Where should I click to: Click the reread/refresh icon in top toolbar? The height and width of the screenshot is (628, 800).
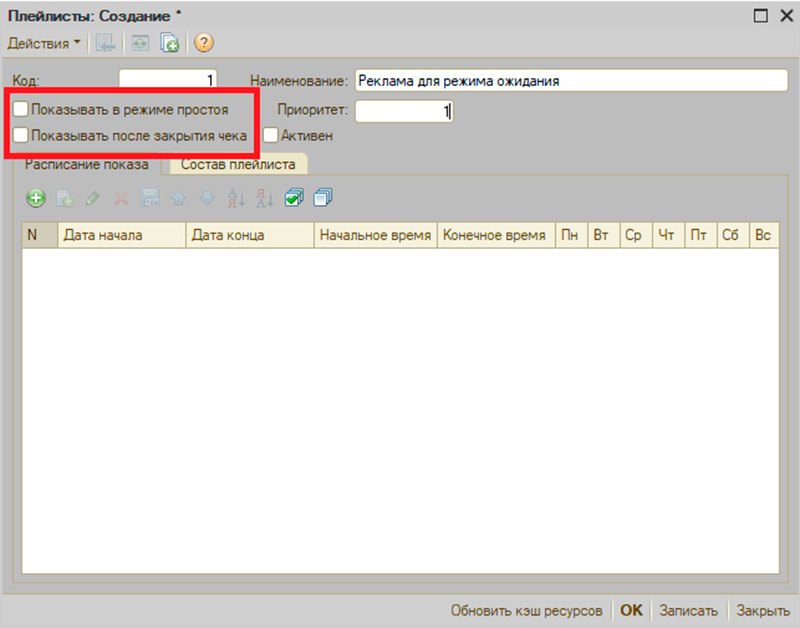tap(140, 43)
